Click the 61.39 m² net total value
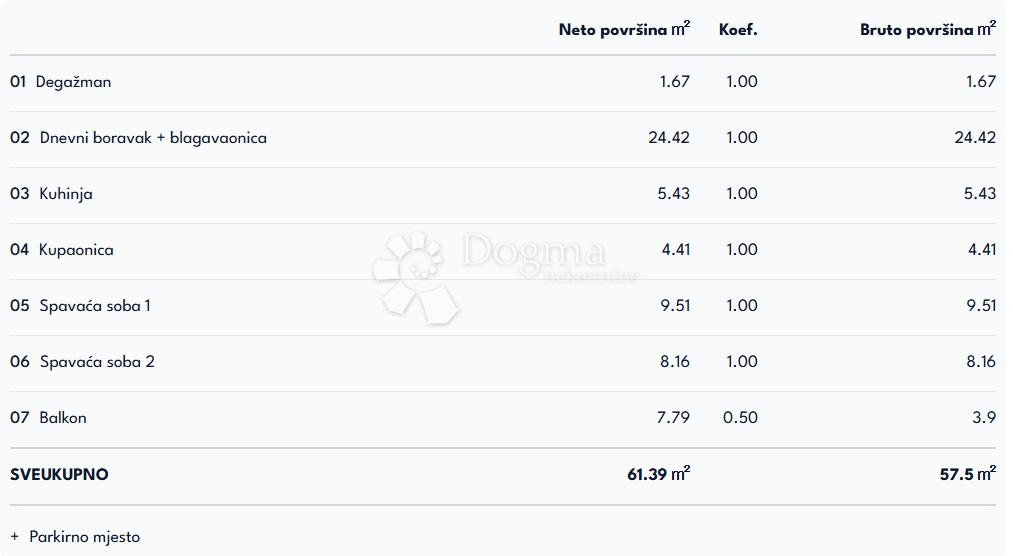 coord(658,475)
